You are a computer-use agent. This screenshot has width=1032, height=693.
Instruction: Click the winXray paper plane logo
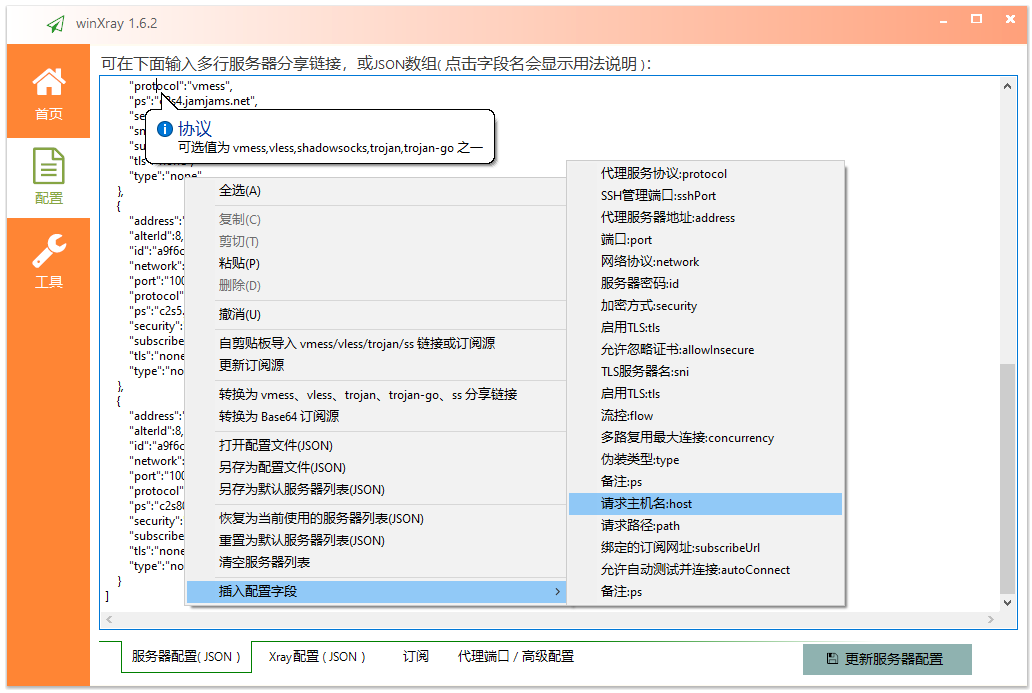56,24
